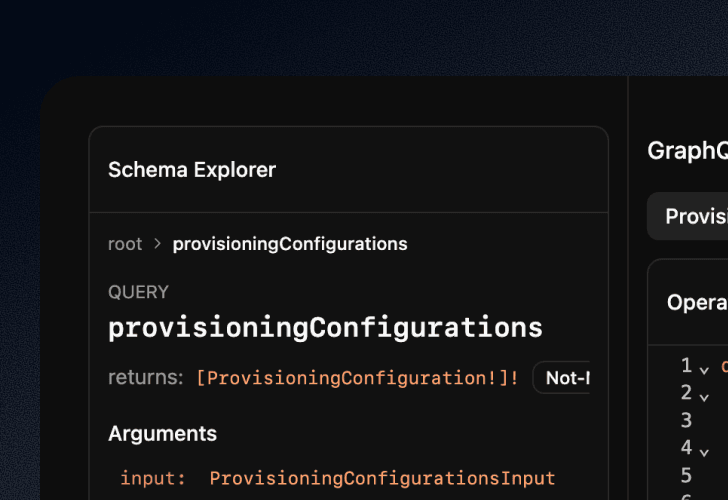Click the breadcrumb chevron separator after root
Screen dimensions: 728x500
157,244
